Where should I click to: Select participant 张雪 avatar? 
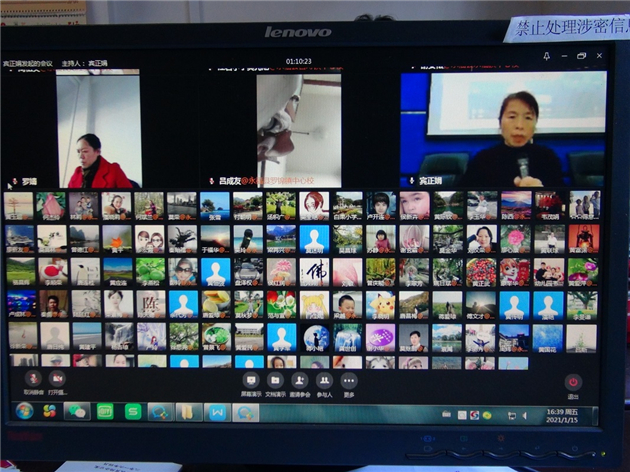pos(215,206)
